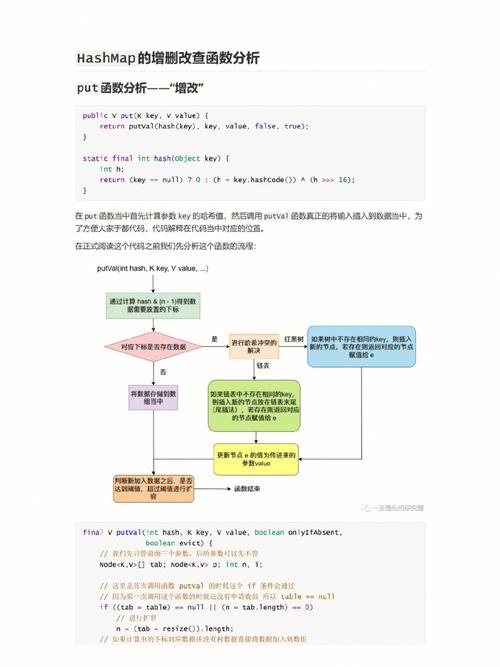The image size is (500, 667).
Task: Click the heading 'HashMap的增删改查函数分析'
Action: tap(168, 58)
